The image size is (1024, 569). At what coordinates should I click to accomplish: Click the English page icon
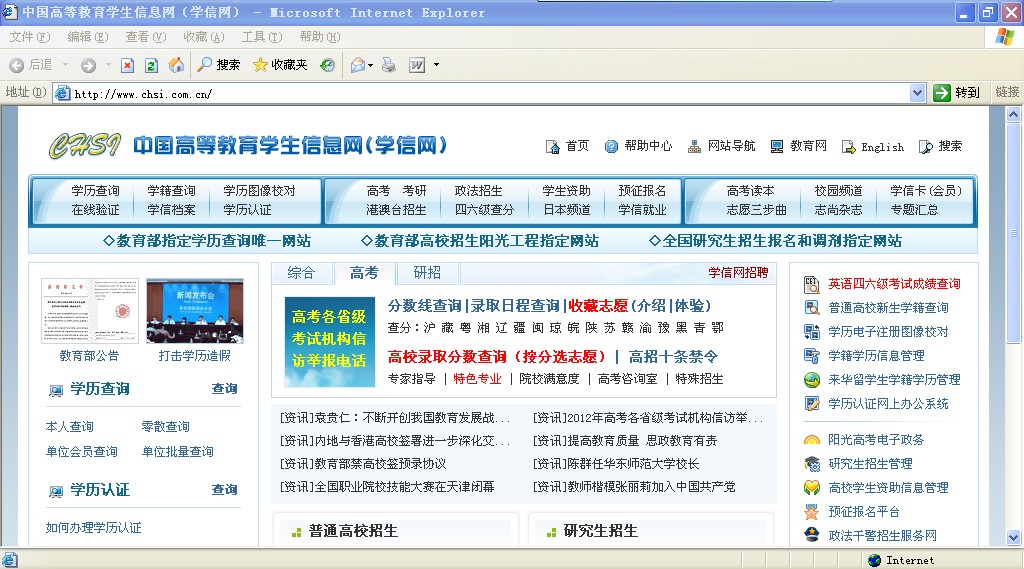[x=848, y=147]
